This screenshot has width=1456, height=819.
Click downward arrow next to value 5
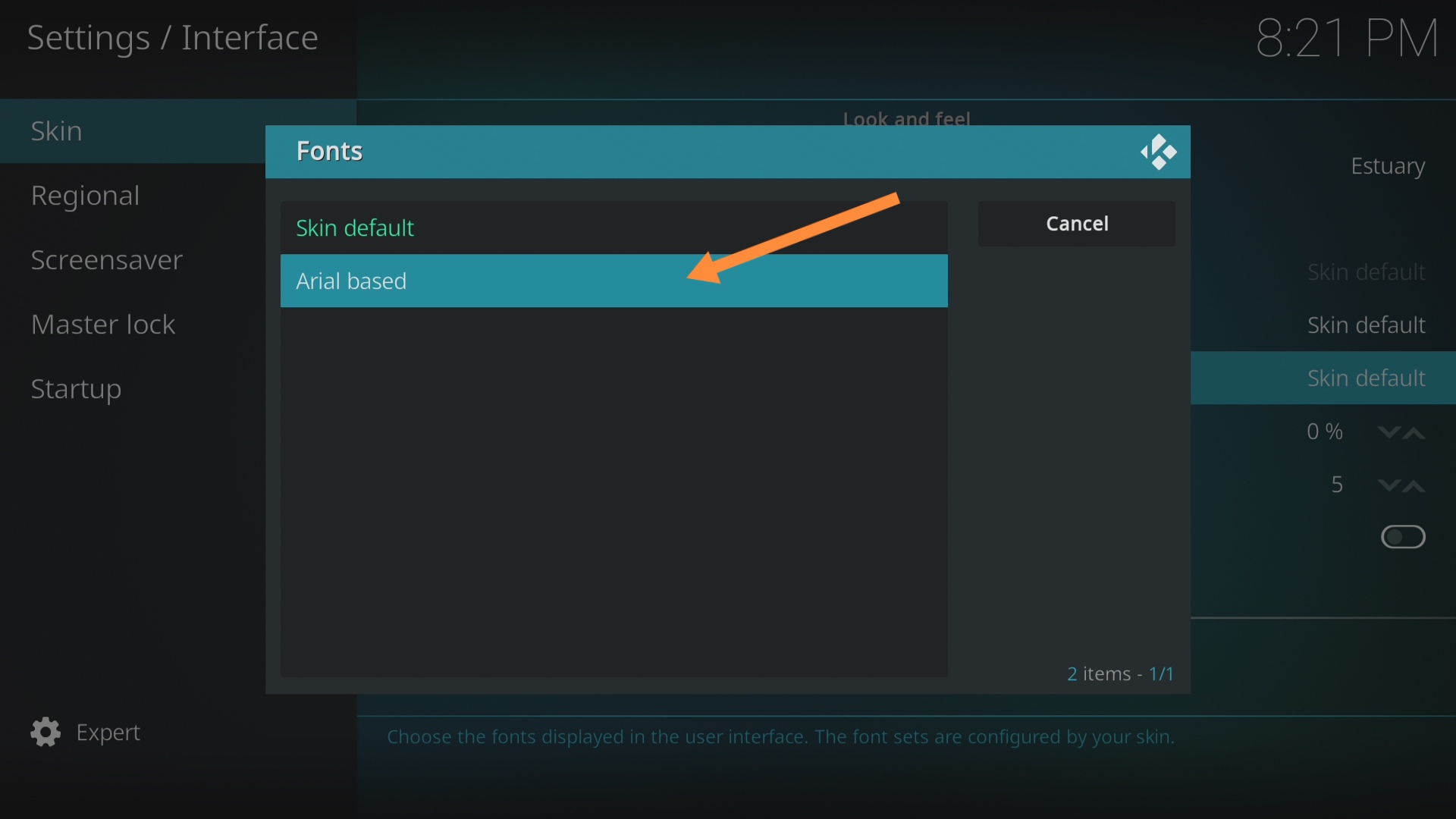click(x=1389, y=485)
